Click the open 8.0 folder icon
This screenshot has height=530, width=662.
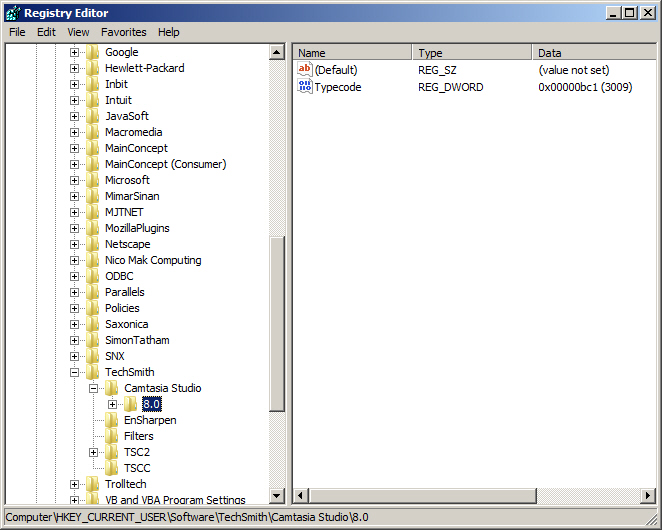(x=130, y=405)
